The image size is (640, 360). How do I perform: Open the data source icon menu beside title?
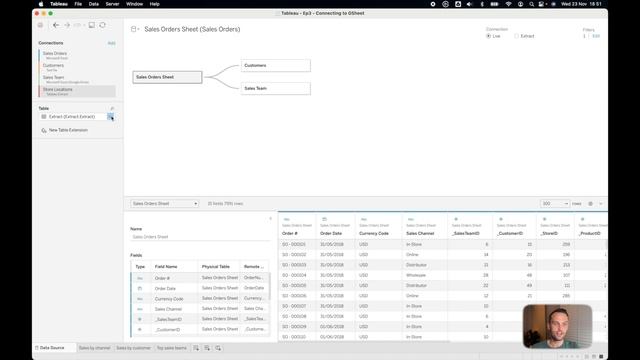coord(134,29)
